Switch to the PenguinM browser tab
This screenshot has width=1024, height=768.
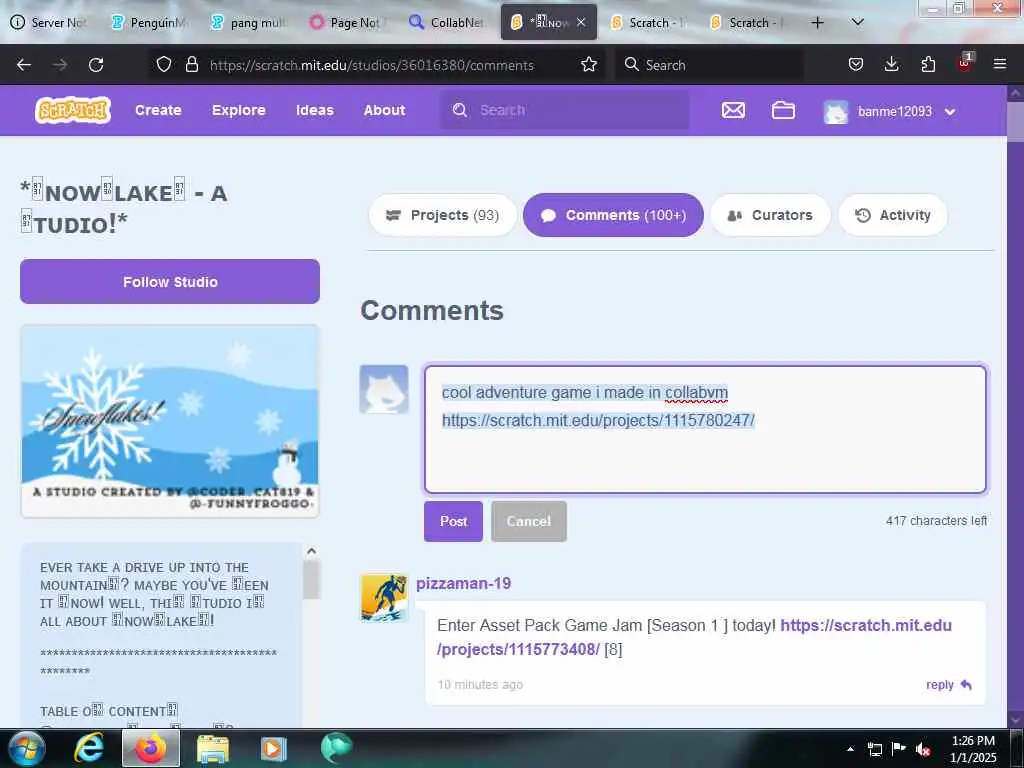[x=150, y=23]
